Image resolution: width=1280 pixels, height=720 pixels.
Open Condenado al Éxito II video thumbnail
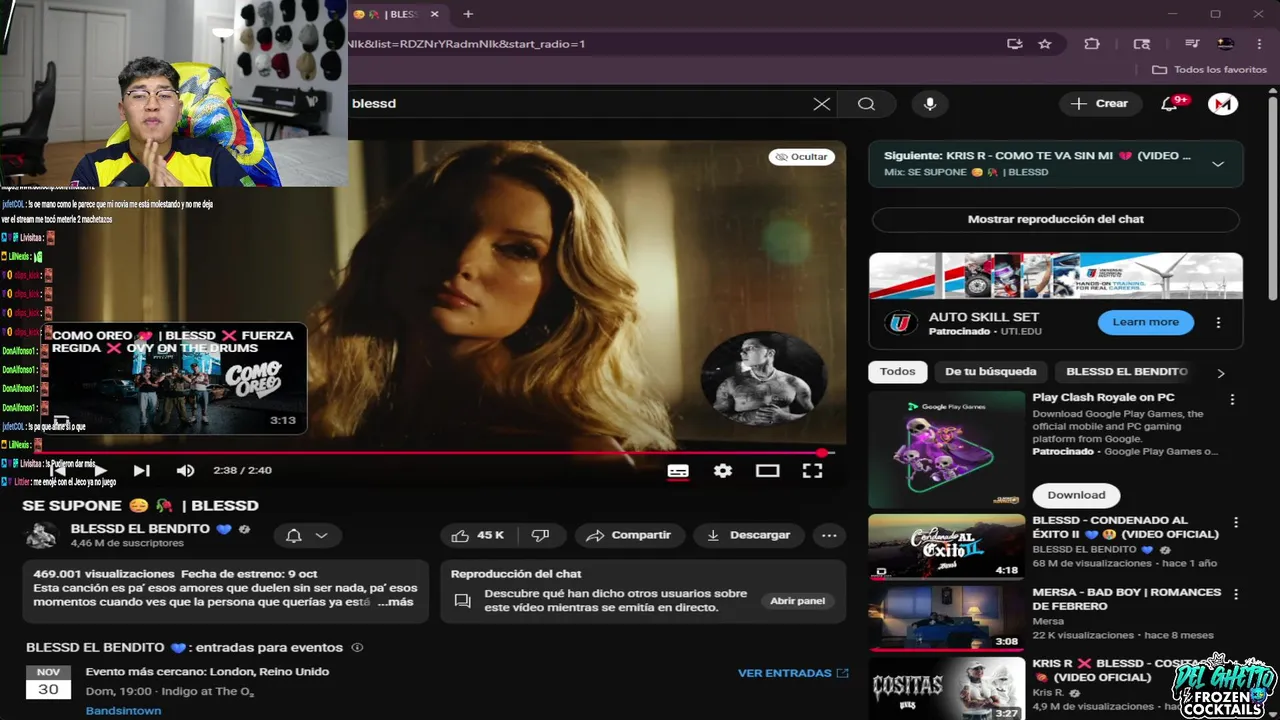click(946, 547)
